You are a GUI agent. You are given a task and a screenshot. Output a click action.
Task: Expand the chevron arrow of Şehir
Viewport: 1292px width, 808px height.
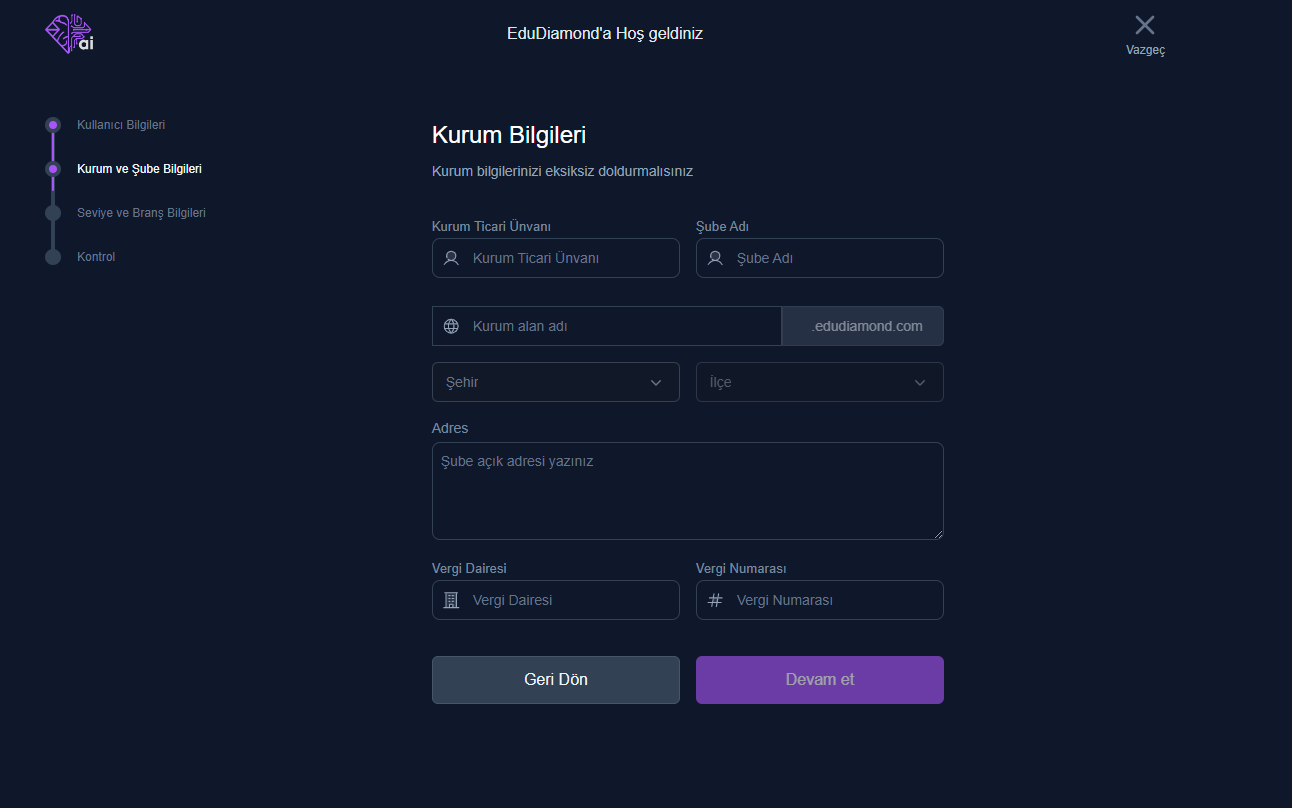[656, 382]
